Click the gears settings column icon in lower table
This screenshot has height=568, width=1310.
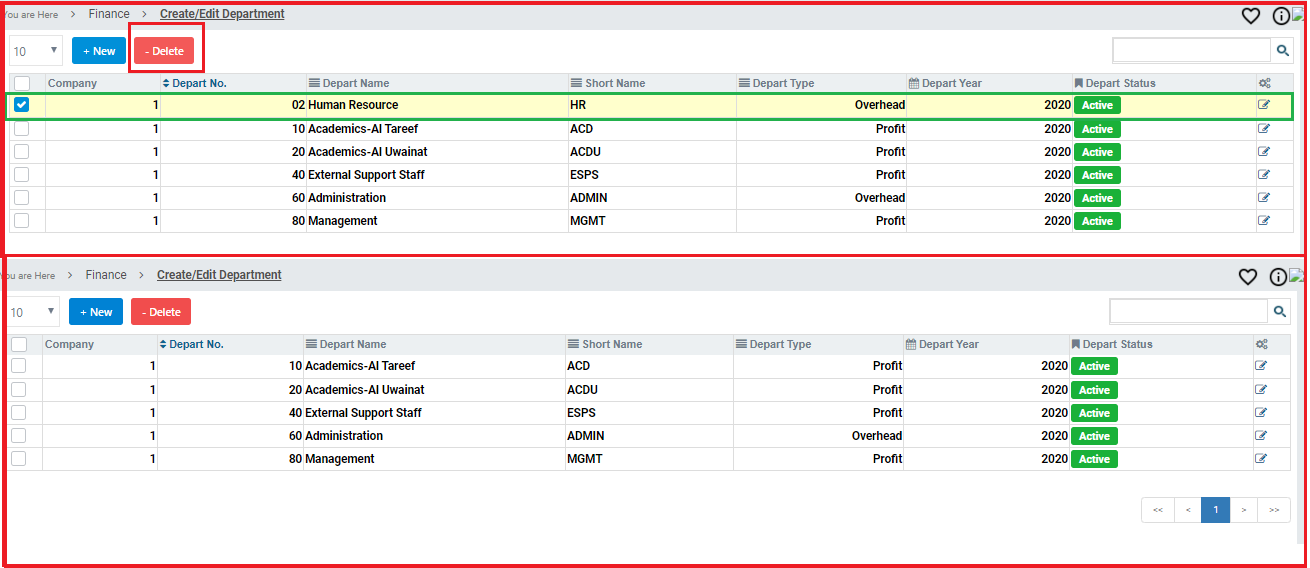coord(1261,344)
